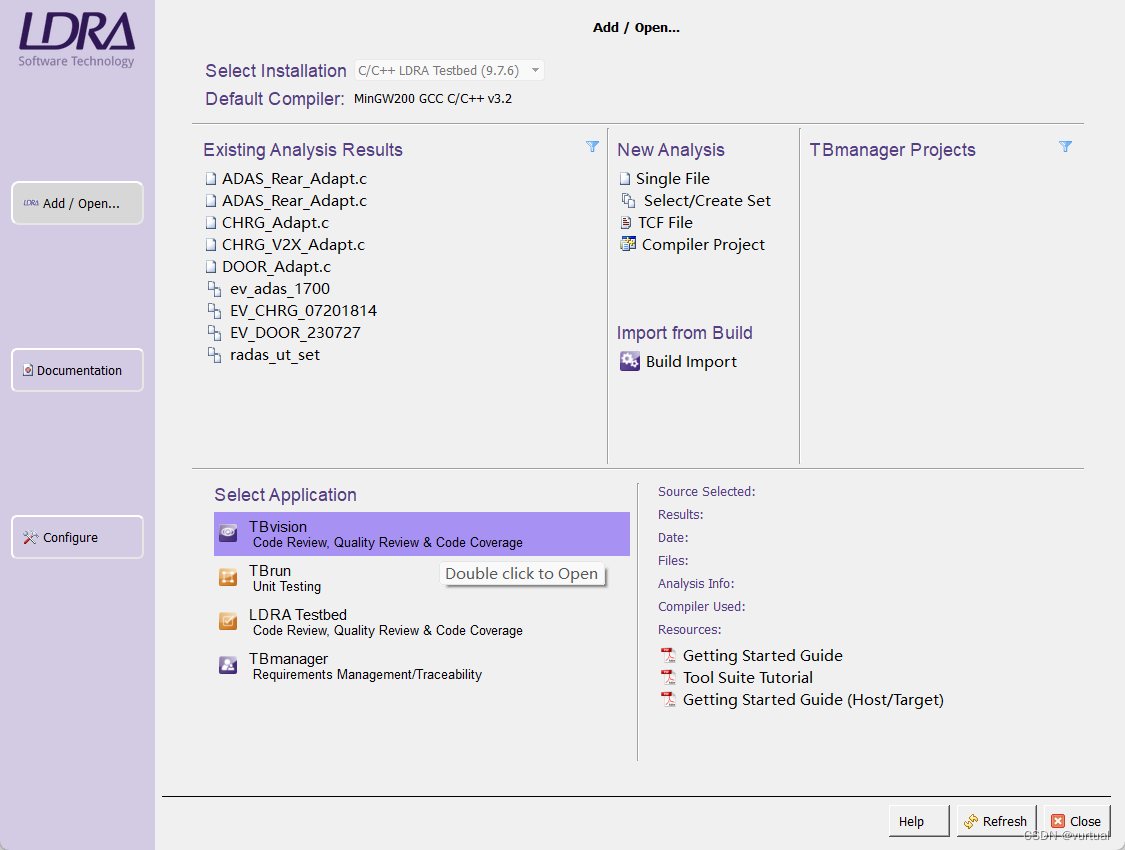Select the radas_ut_set entry
Viewport: 1125px width, 850px height.
tap(275, 355)
